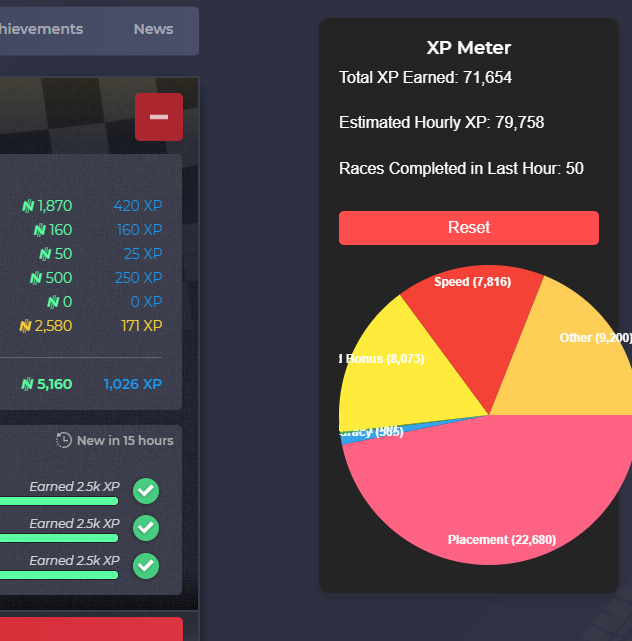Screen dimensions: 632x641
Task: Click the total 5,160 cash value
Action: point(47,384)
